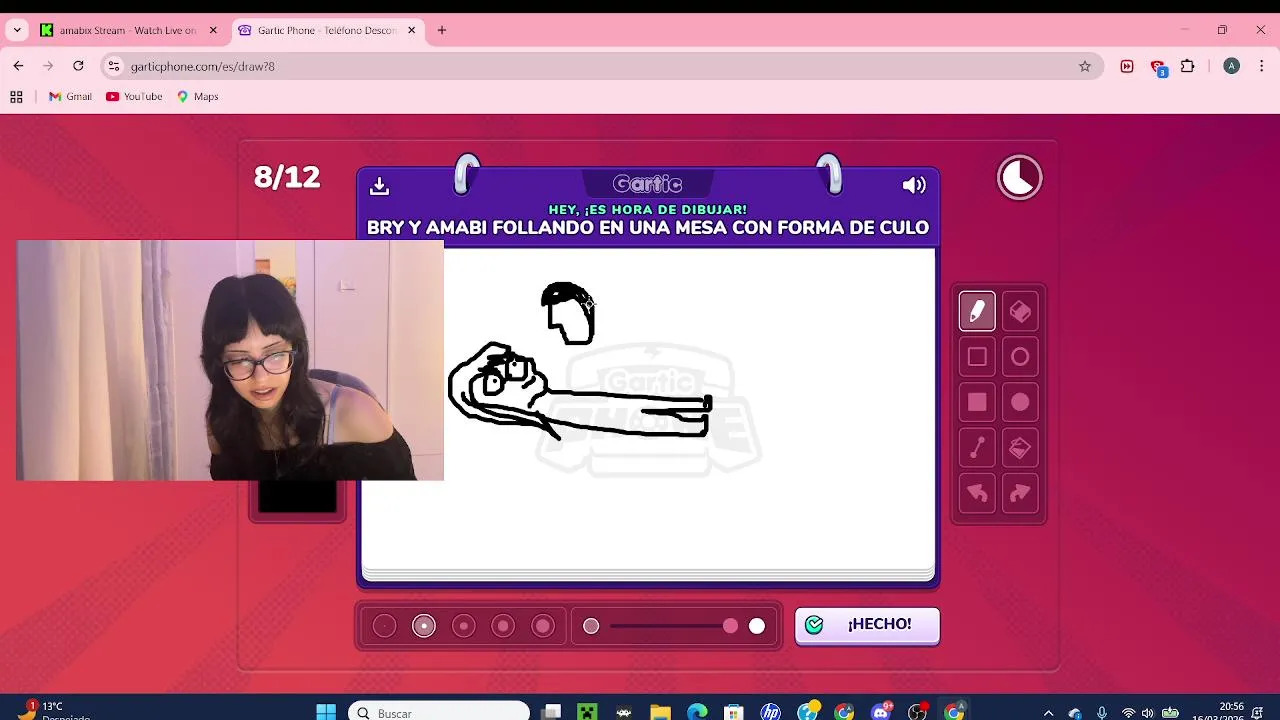
Task: Expand the hidden system tray icons chevron
Action: tap(1048, 713)
